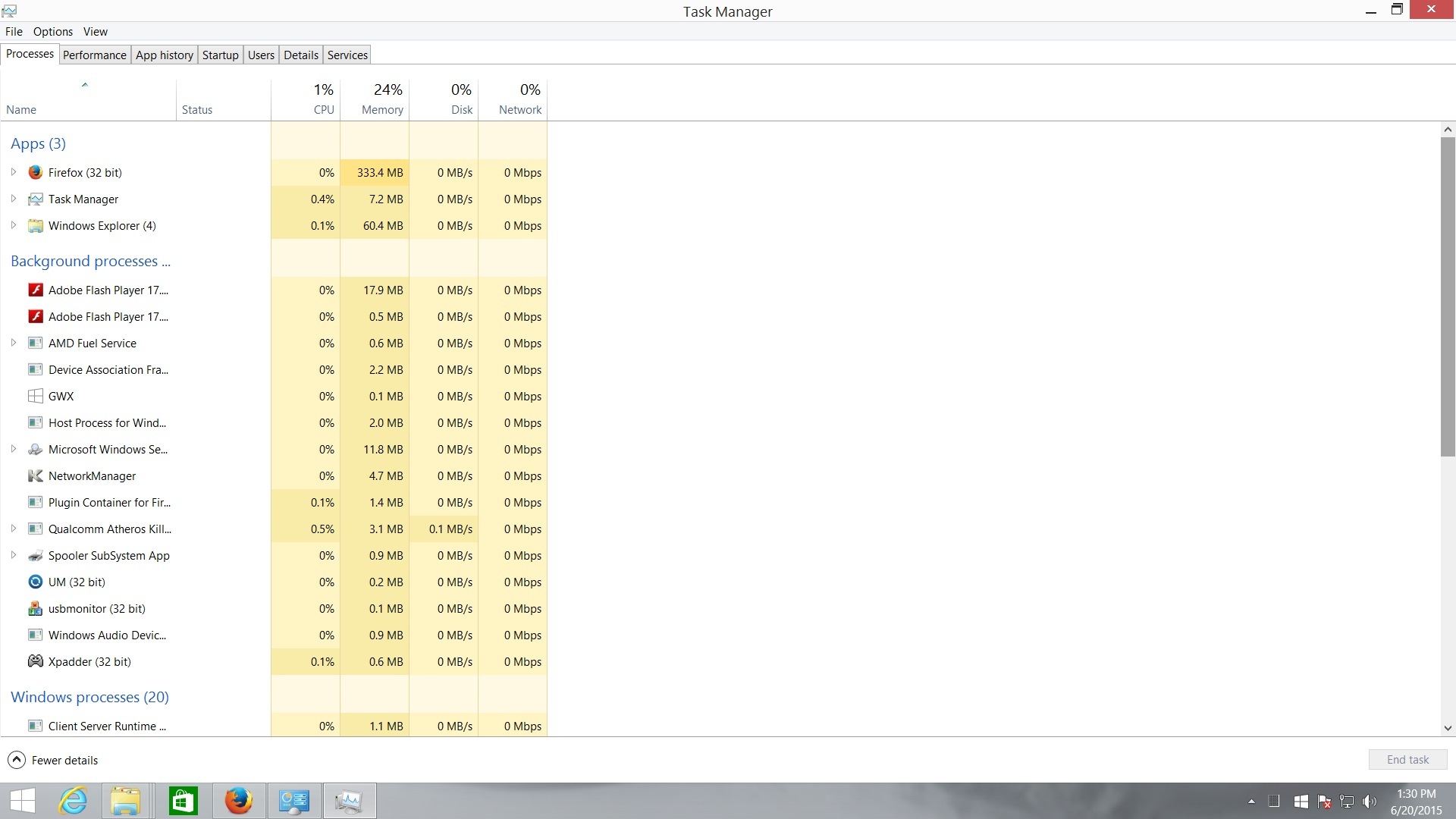The image size is (1456, 819).
Task: Click the Plugin Container for Firefox icon
Action: pyautogui.click(x=35, y=502)
